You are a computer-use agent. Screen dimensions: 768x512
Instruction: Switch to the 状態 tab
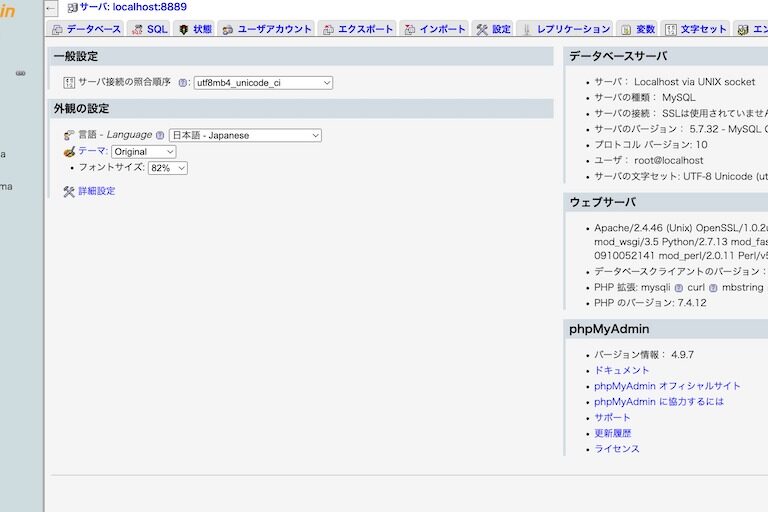pos(194,29)
